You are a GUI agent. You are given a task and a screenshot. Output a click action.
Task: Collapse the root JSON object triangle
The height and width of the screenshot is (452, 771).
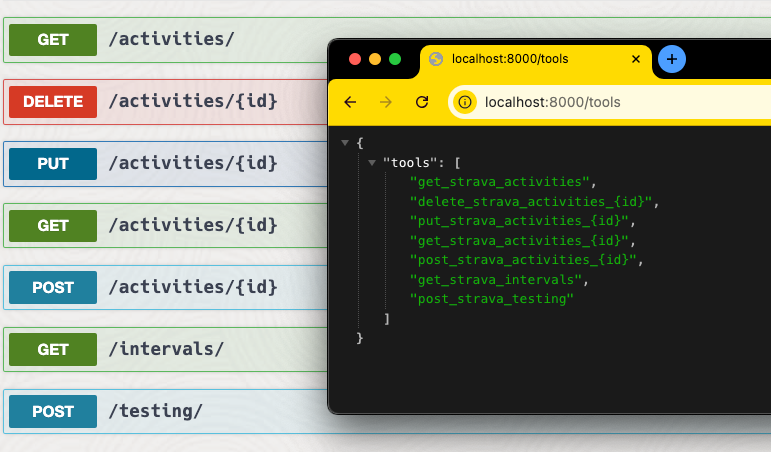(x=345, y=143)
